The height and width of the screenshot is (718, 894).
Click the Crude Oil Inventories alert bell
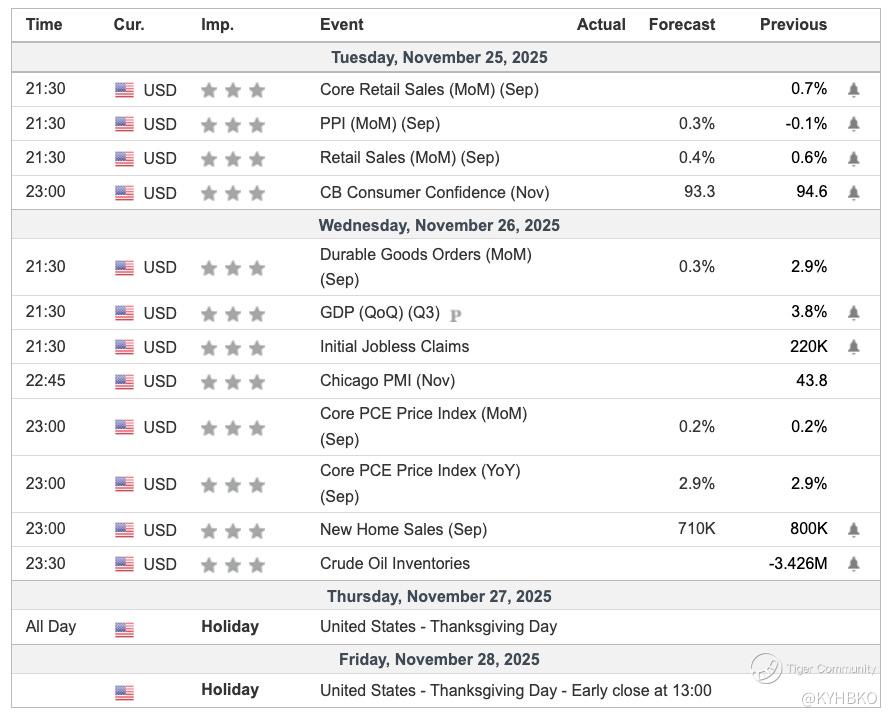pos(853,564)
